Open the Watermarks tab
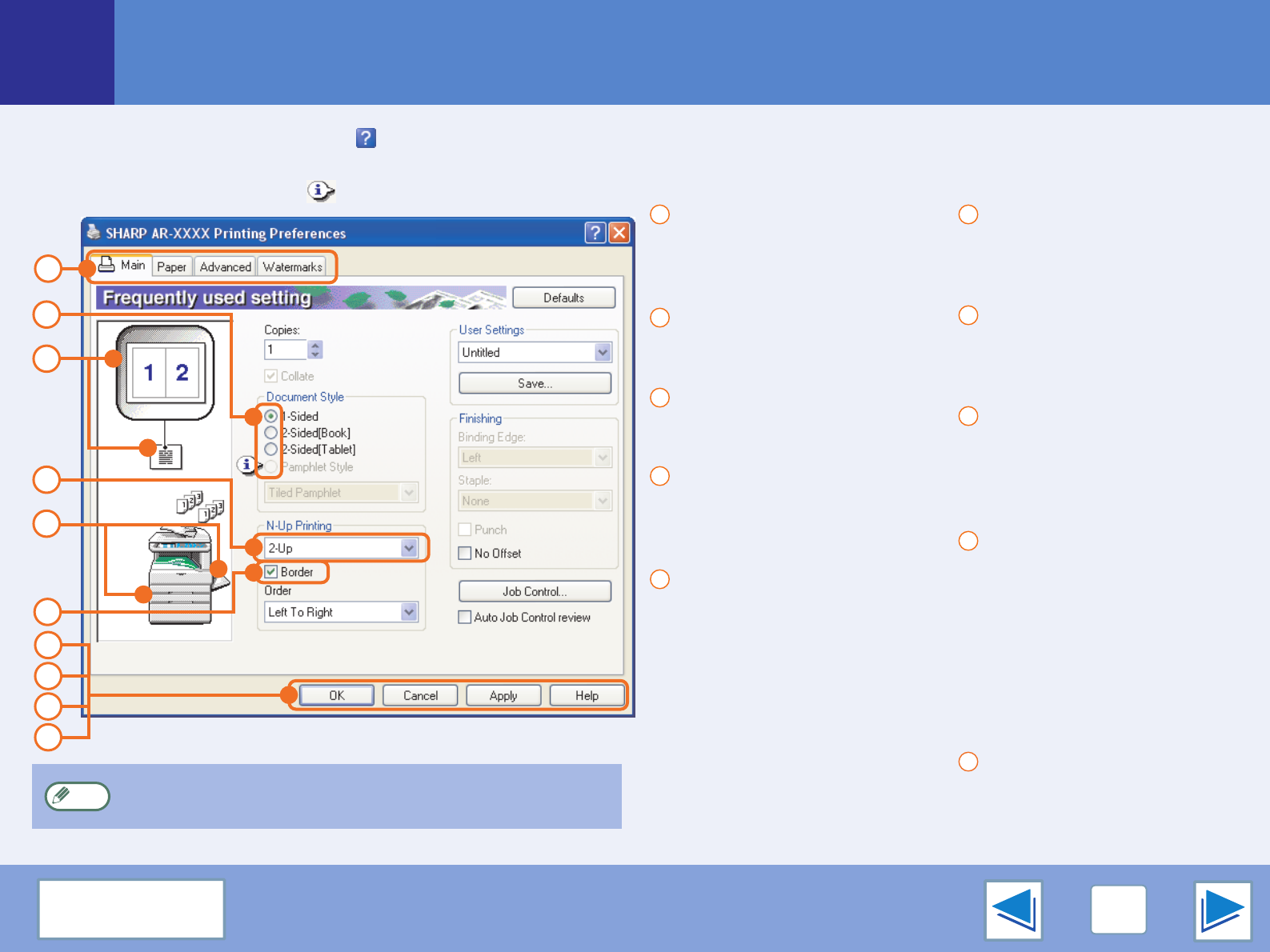 (x=292, y=266)
